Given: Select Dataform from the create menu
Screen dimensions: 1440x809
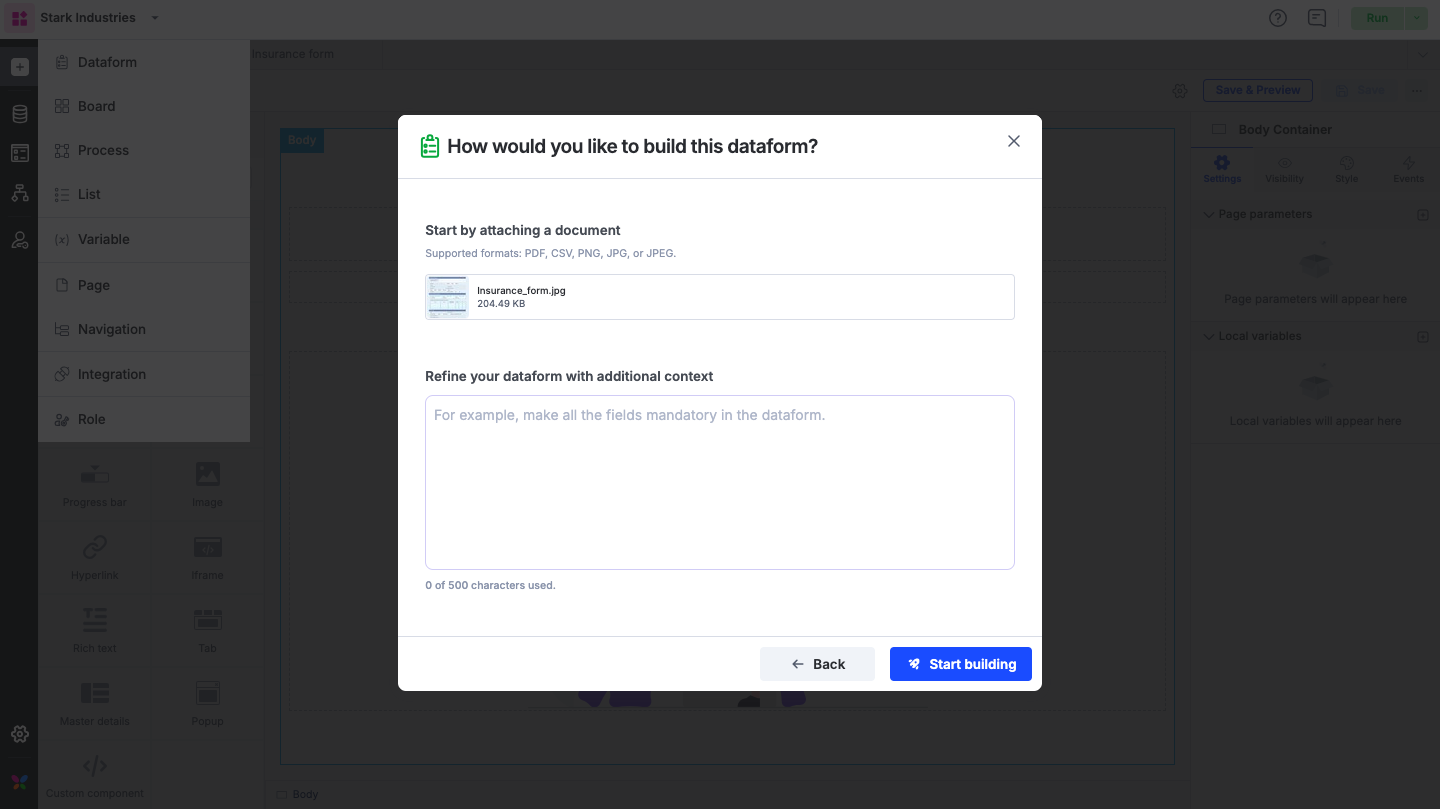Looking at the screenshot, I should [x=107, y=62].
